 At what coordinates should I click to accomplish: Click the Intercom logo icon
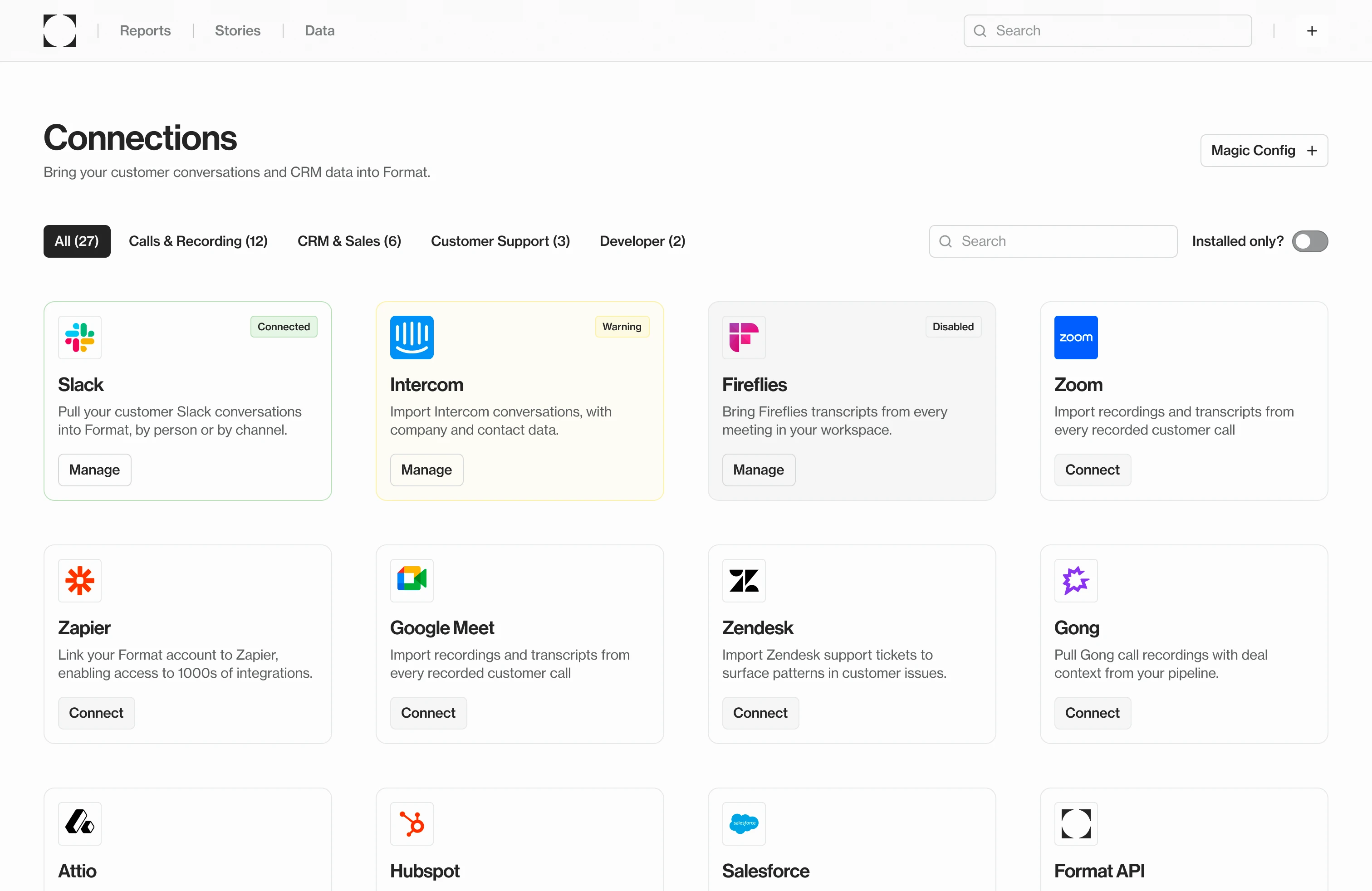point(412,337)
